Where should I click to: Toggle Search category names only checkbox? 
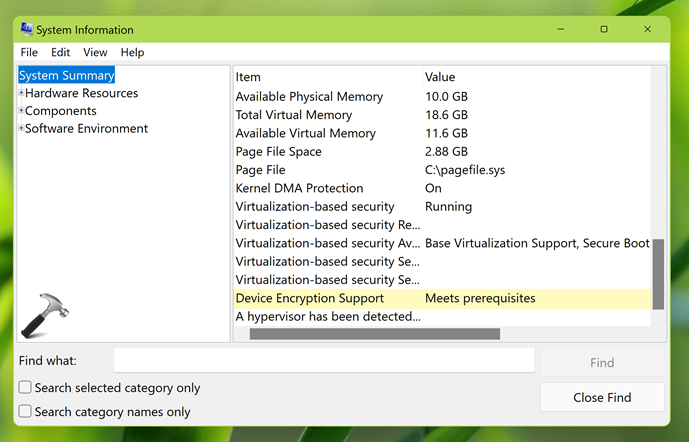[25, 412]
